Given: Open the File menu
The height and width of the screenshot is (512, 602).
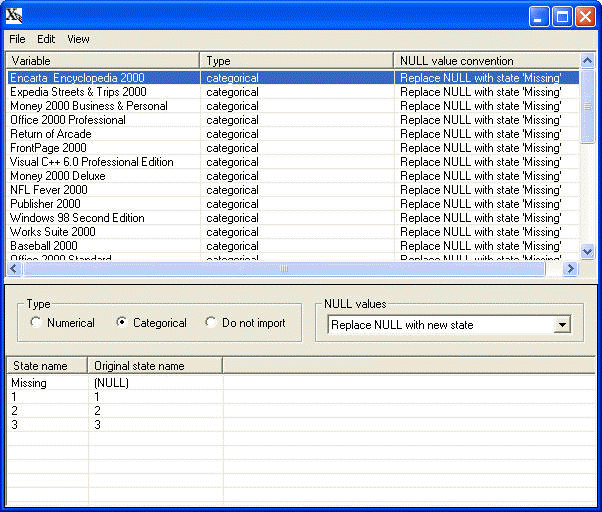Looking at the screenshot, I should point(18,39).
